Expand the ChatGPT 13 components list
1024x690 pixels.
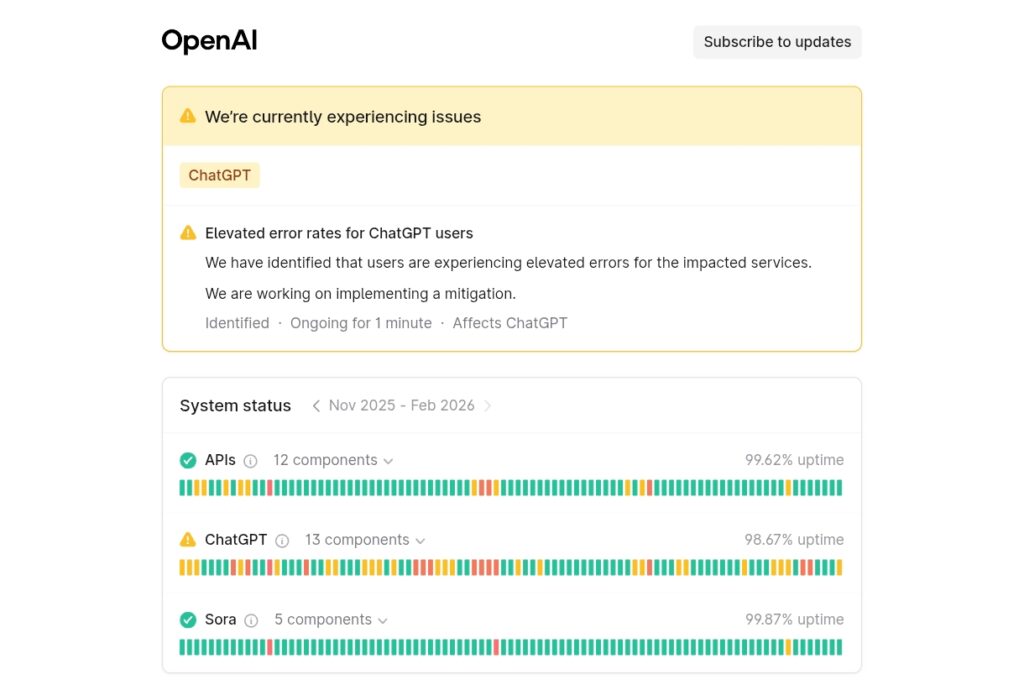coord(365,540)
